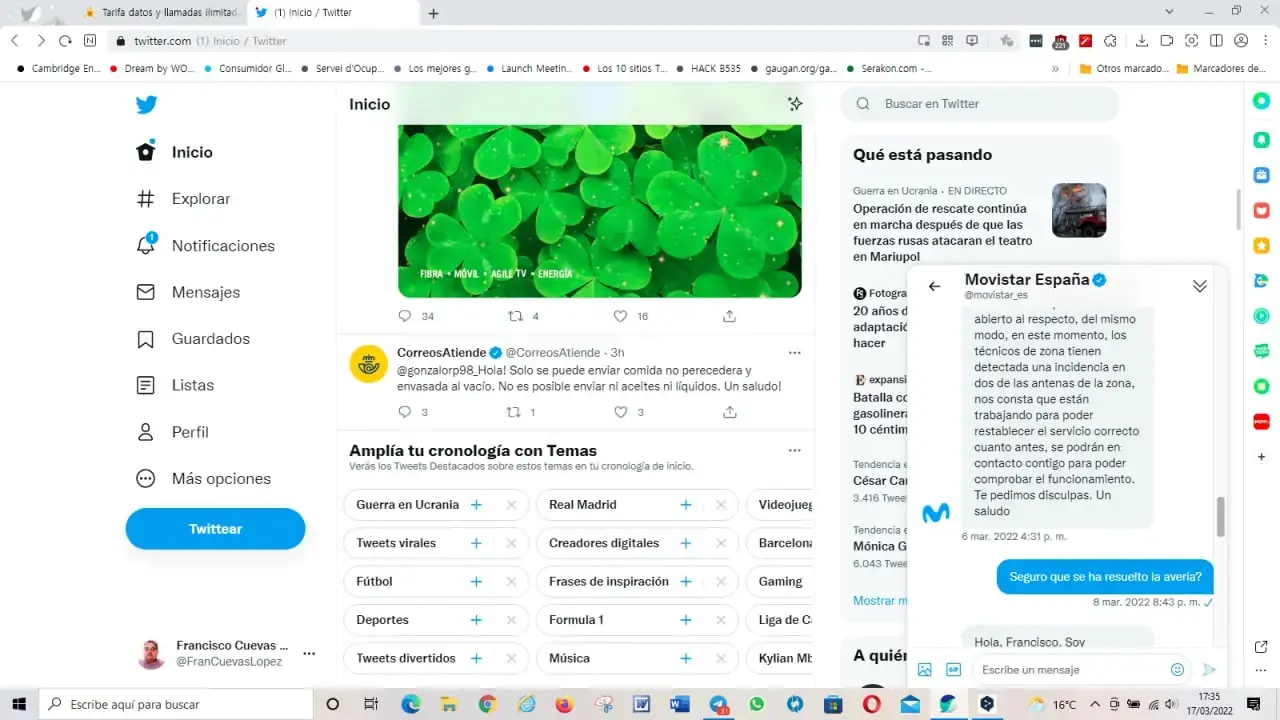
Task: Open the Cambridge En... bookmark
Action: coord(59,69)
